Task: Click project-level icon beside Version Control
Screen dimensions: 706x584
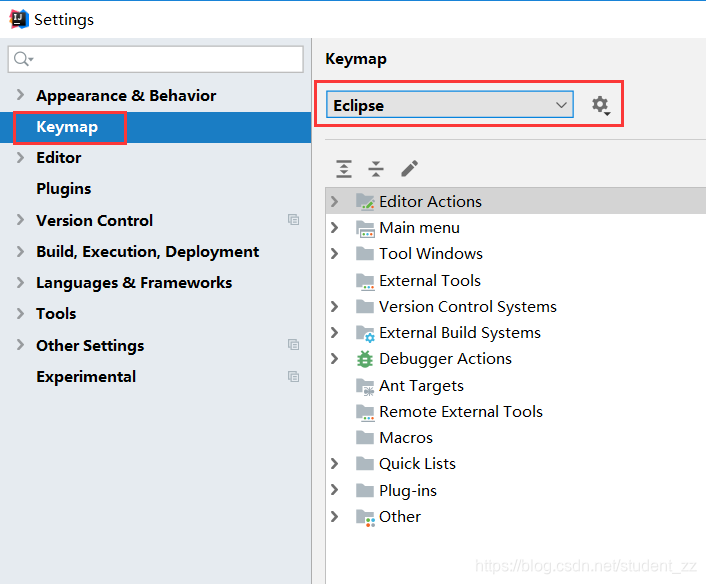Action: (x=293, y=220)
